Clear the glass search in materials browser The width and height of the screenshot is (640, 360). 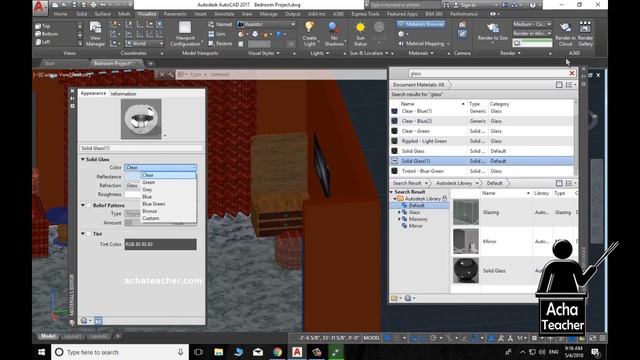click(x=572, y=73)
